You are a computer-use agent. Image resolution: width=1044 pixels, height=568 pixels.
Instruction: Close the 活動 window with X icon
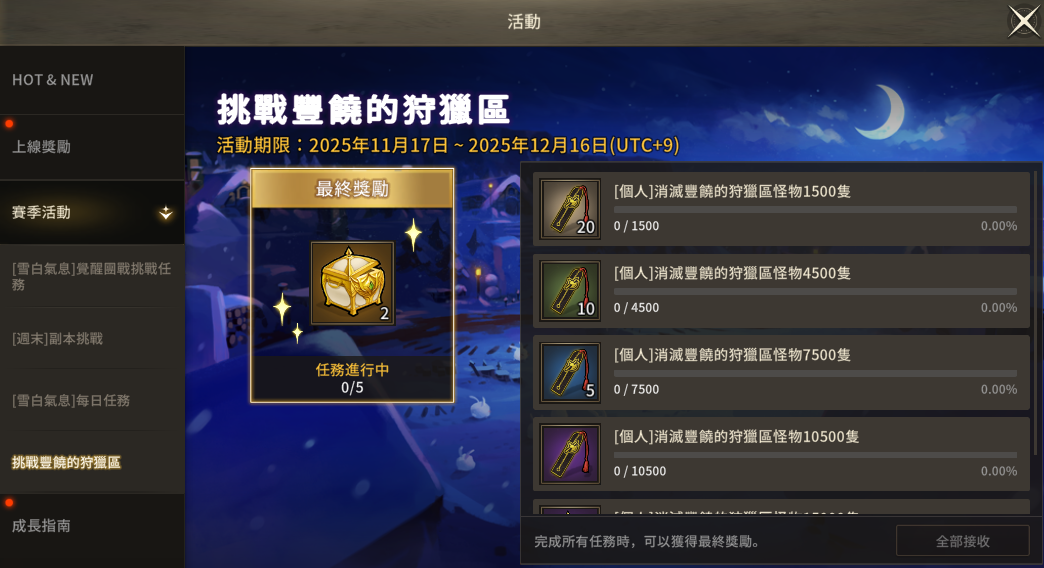pyautogui.click(x=1023, y=21)
